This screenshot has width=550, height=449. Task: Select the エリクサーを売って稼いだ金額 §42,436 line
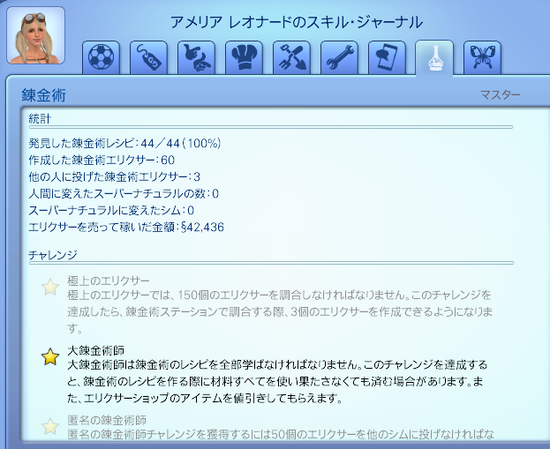[126, 227]
